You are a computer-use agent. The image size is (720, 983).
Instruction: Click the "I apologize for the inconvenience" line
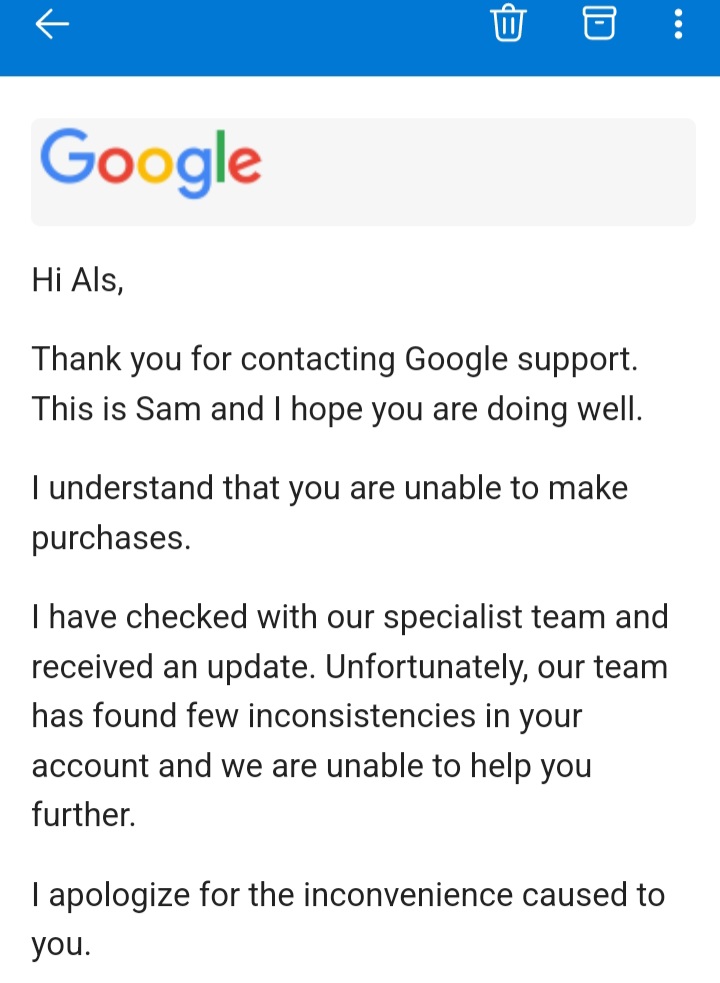pos(348,894)
